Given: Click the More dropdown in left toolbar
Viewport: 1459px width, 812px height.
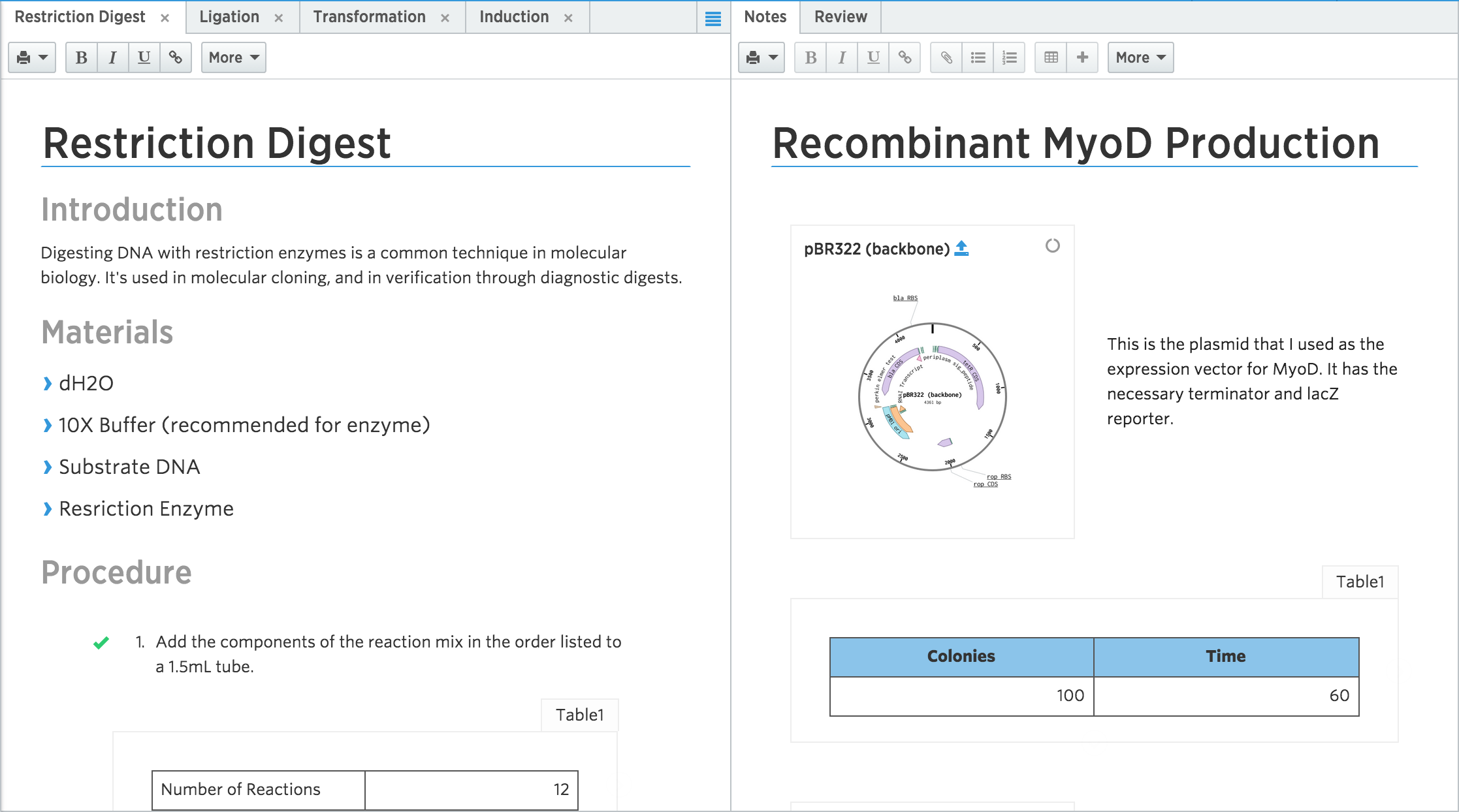Looking at the screenshot, I should [x=232, y=57].
